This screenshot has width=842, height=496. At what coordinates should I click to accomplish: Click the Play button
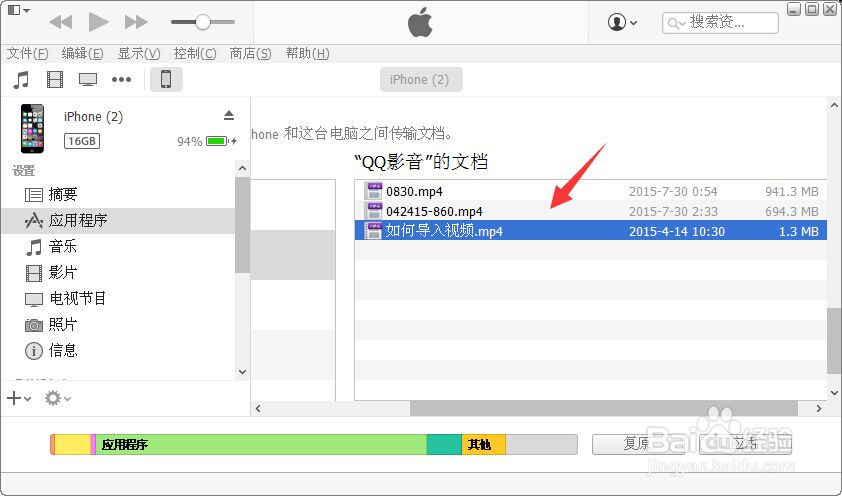98,22
